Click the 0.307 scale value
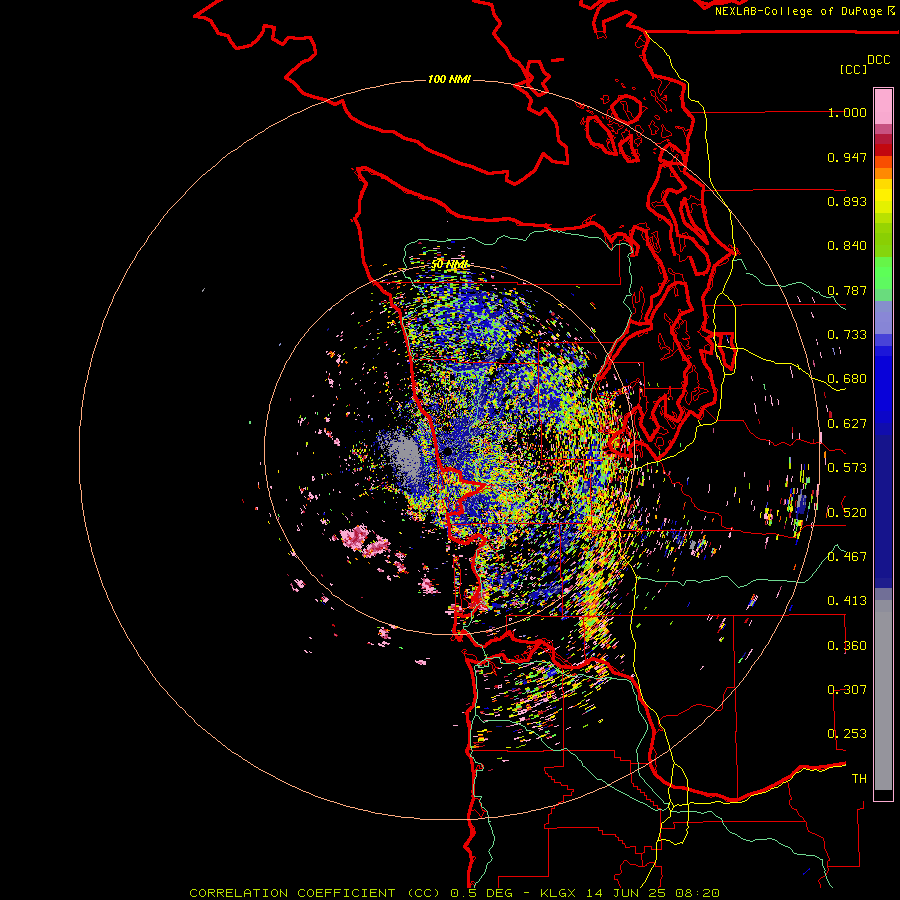The height and width of the screenshot is (900, 900). (847, 690)
